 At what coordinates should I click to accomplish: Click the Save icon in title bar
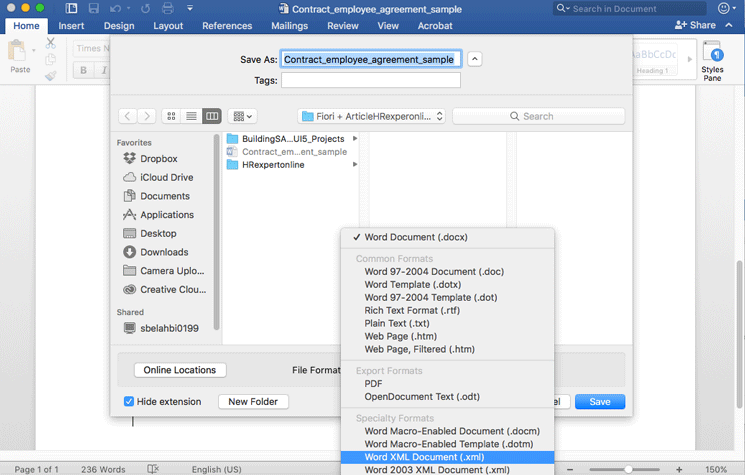[94, 8]
